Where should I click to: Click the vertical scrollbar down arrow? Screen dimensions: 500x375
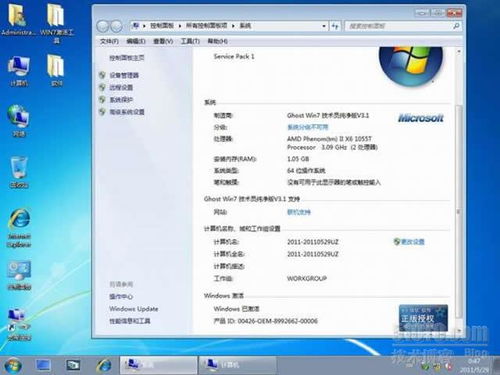tap(459, 330)
